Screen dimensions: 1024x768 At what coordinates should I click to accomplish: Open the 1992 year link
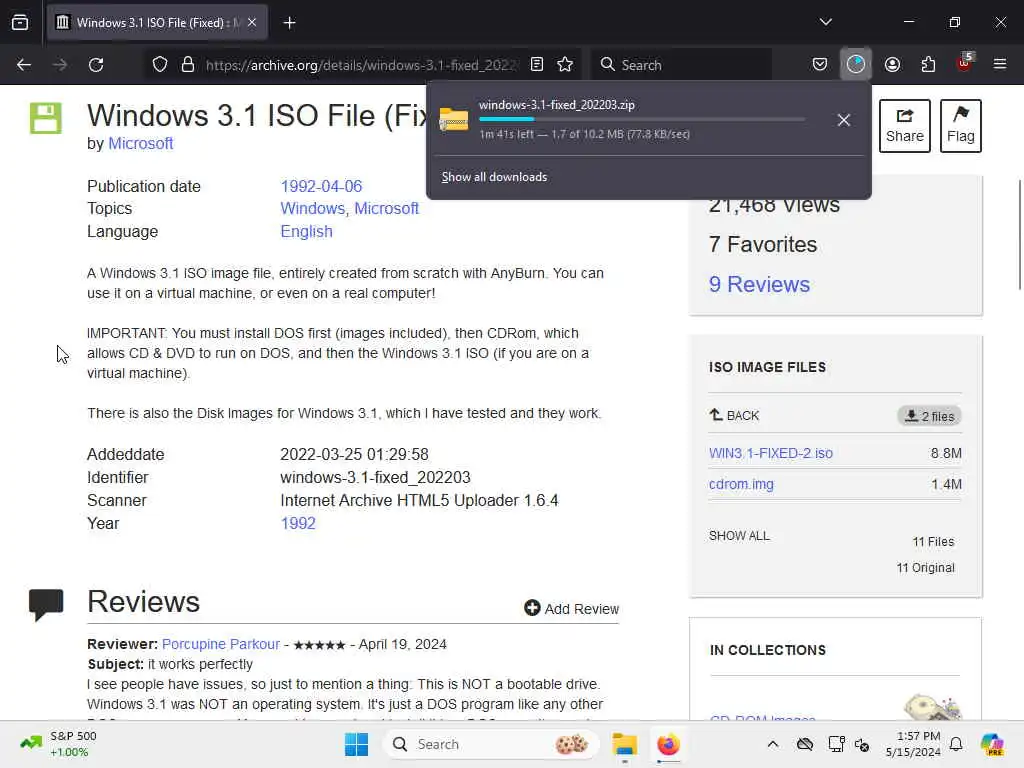click(298, 523)
